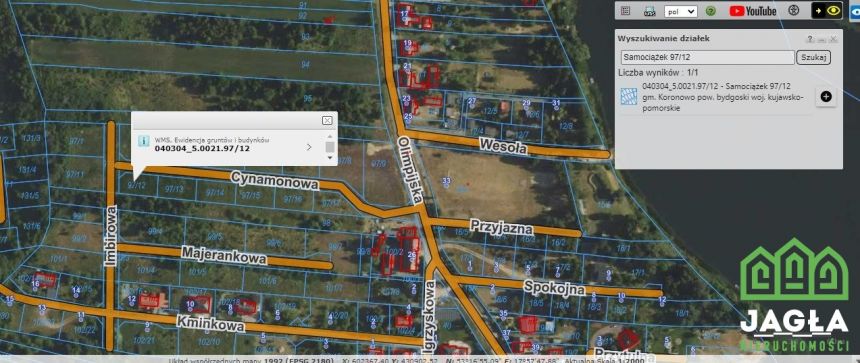
Task: Click the parcel result thumbnail icon
Action: tap(629, 97)
